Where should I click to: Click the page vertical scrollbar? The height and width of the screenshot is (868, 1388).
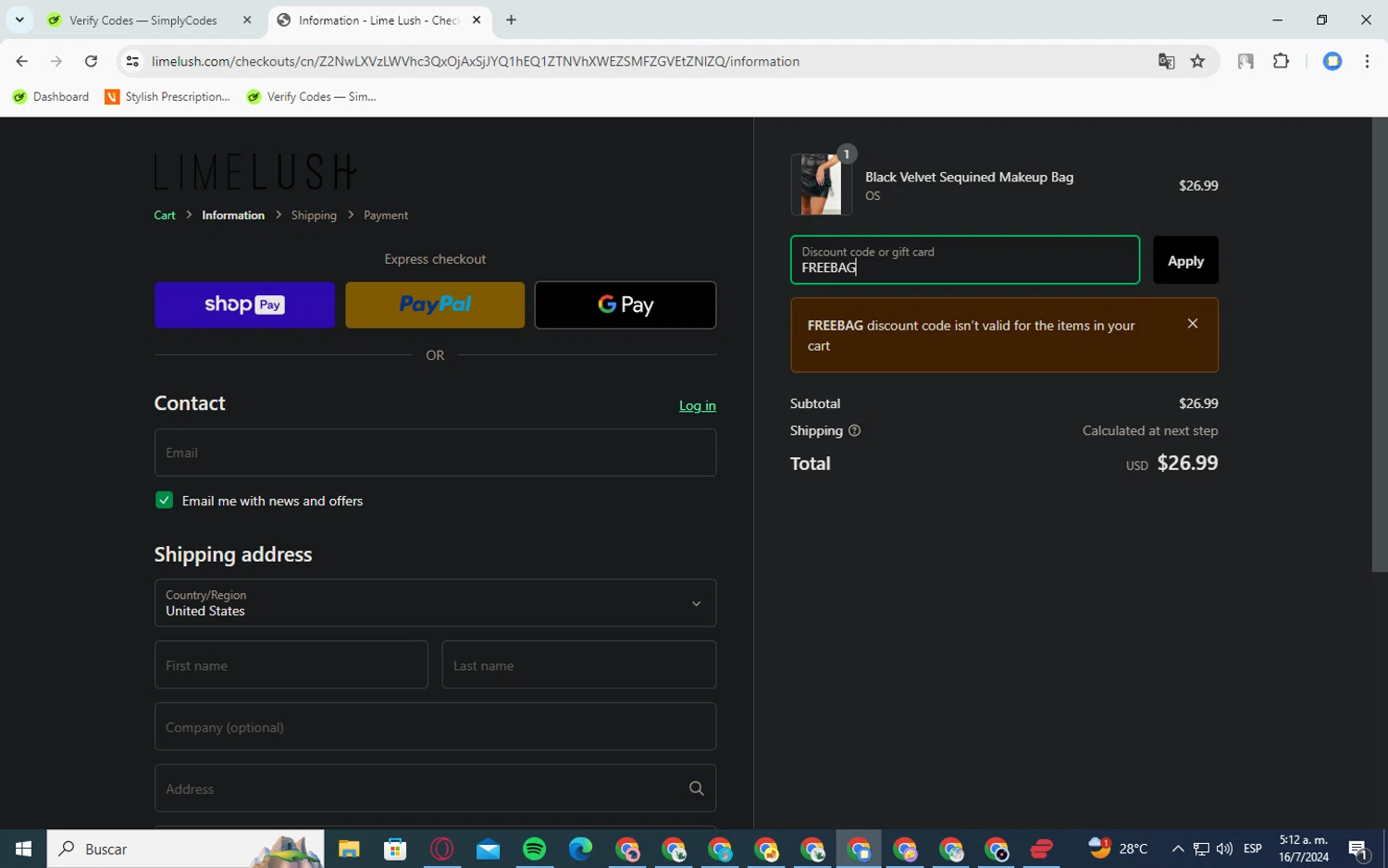[x=1379, y=345]
